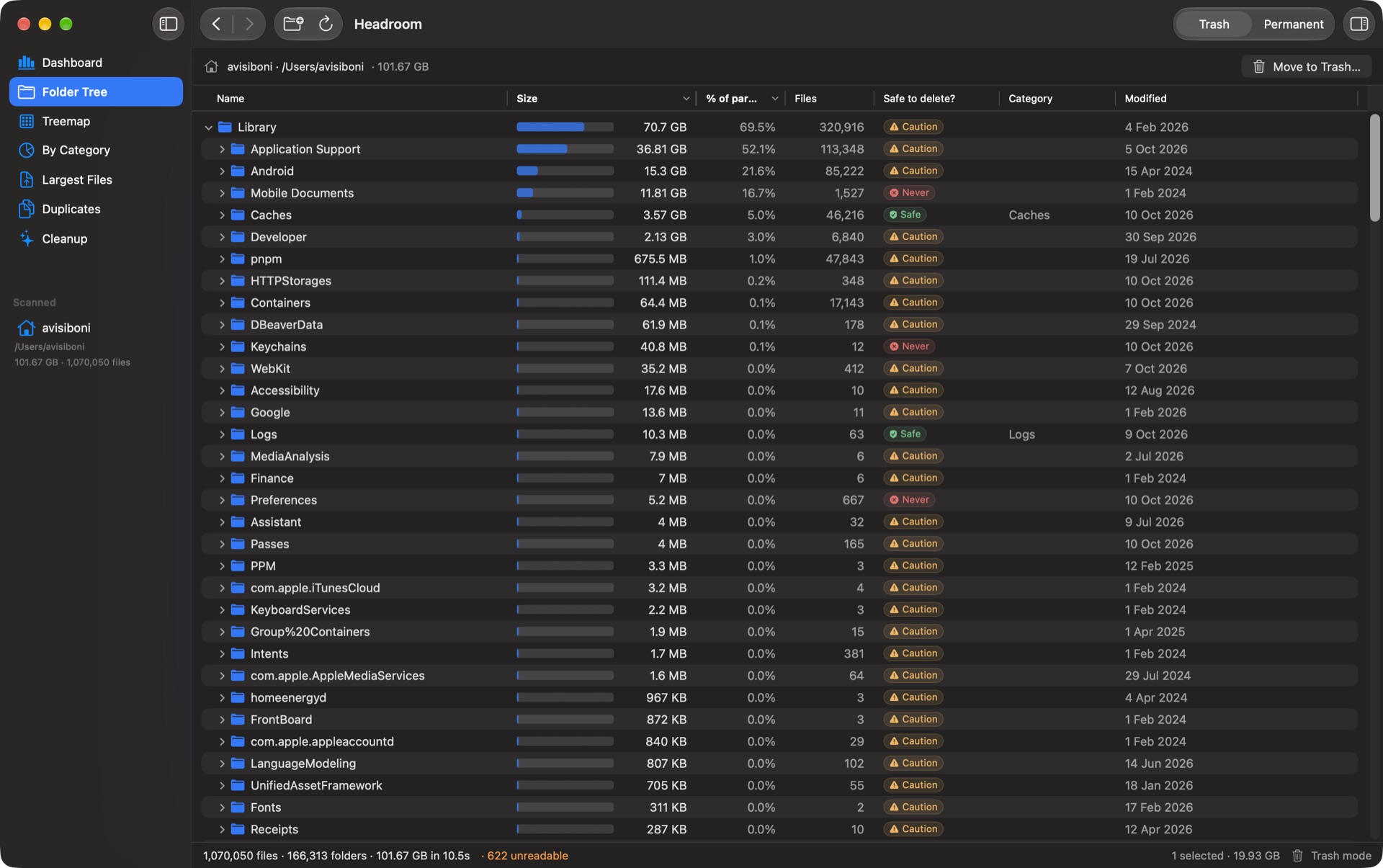Click the 622 unreadable link

(527, 856)
